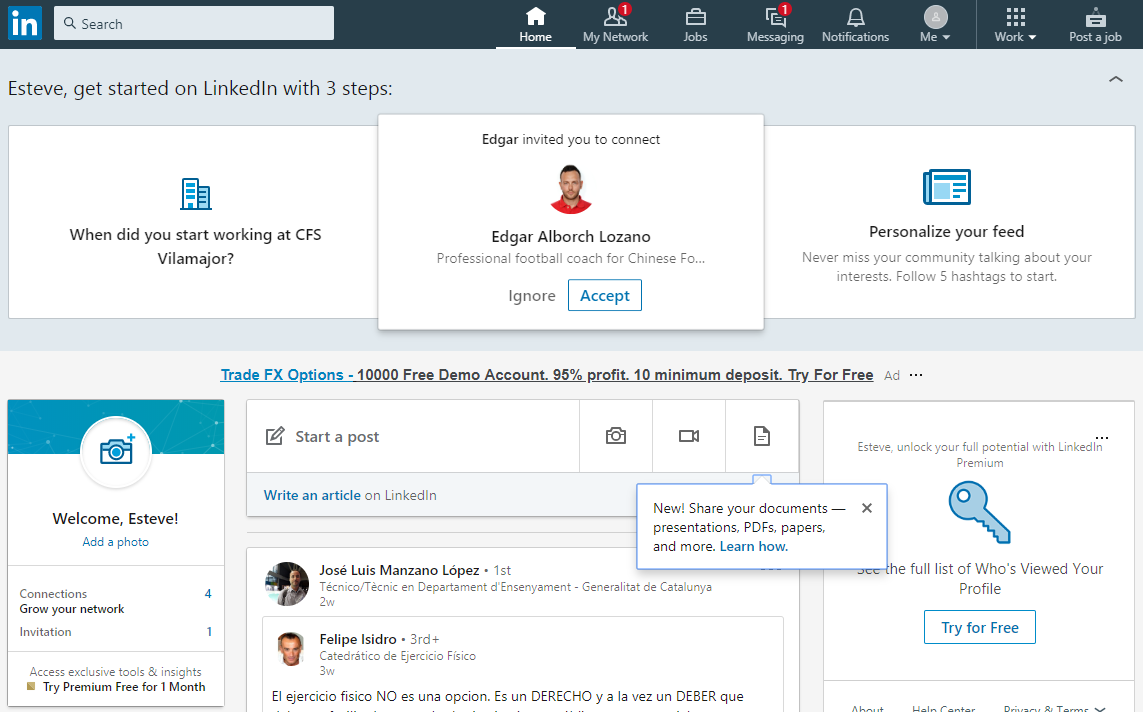This screenshot has width=1143, height=712.
Task: Open Write an article link
Action: [x=312, y=495]
